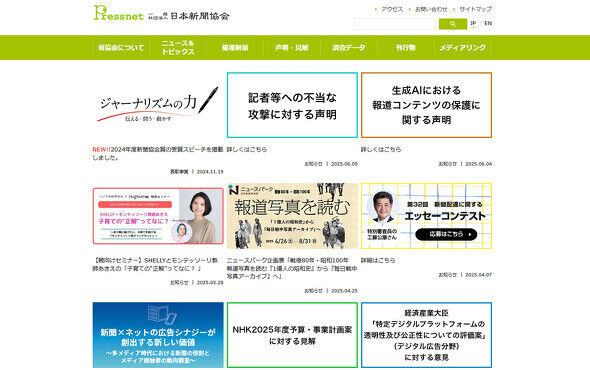Click the Pressnet 日本新聞協会 logo
The image size is (590, 370).
[161, 13]
